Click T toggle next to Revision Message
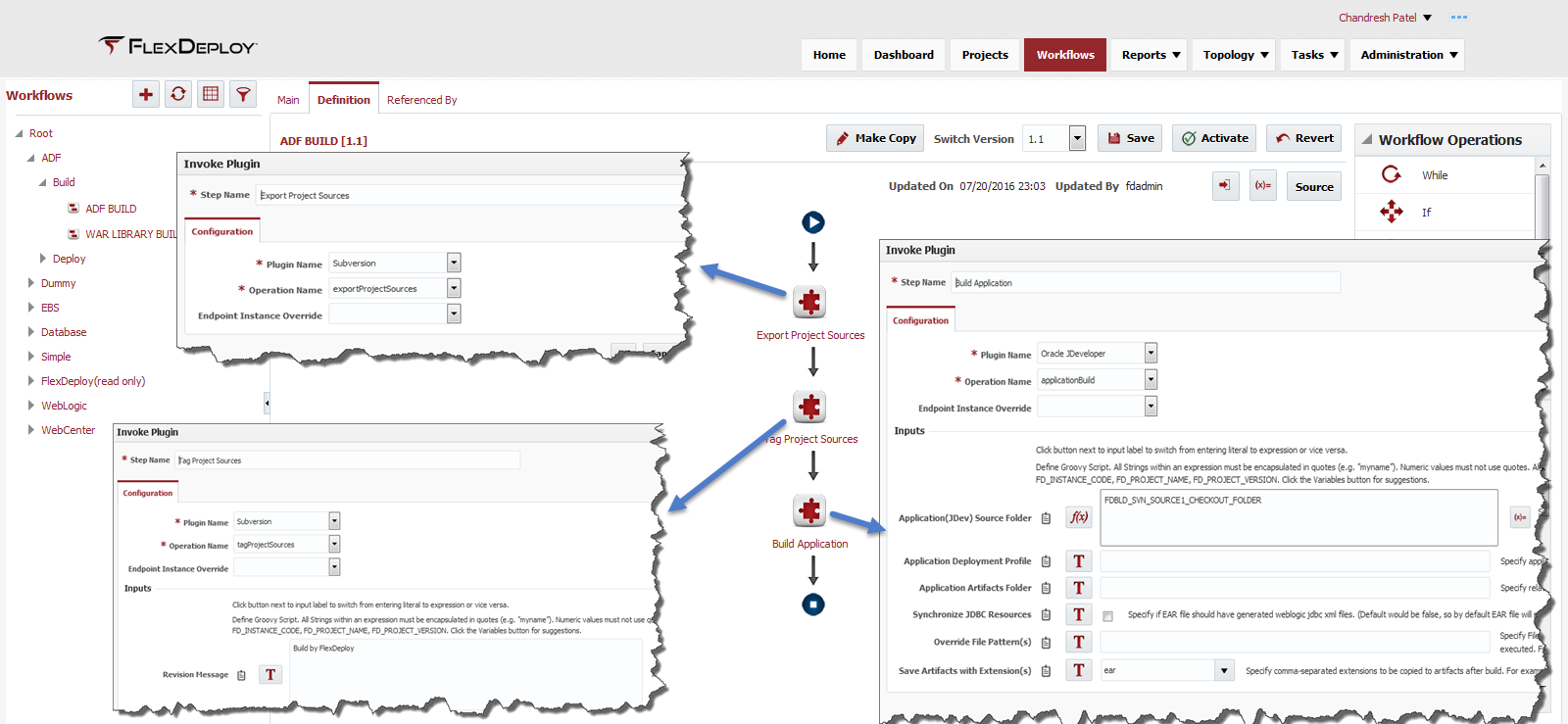 tap(270, 674)
